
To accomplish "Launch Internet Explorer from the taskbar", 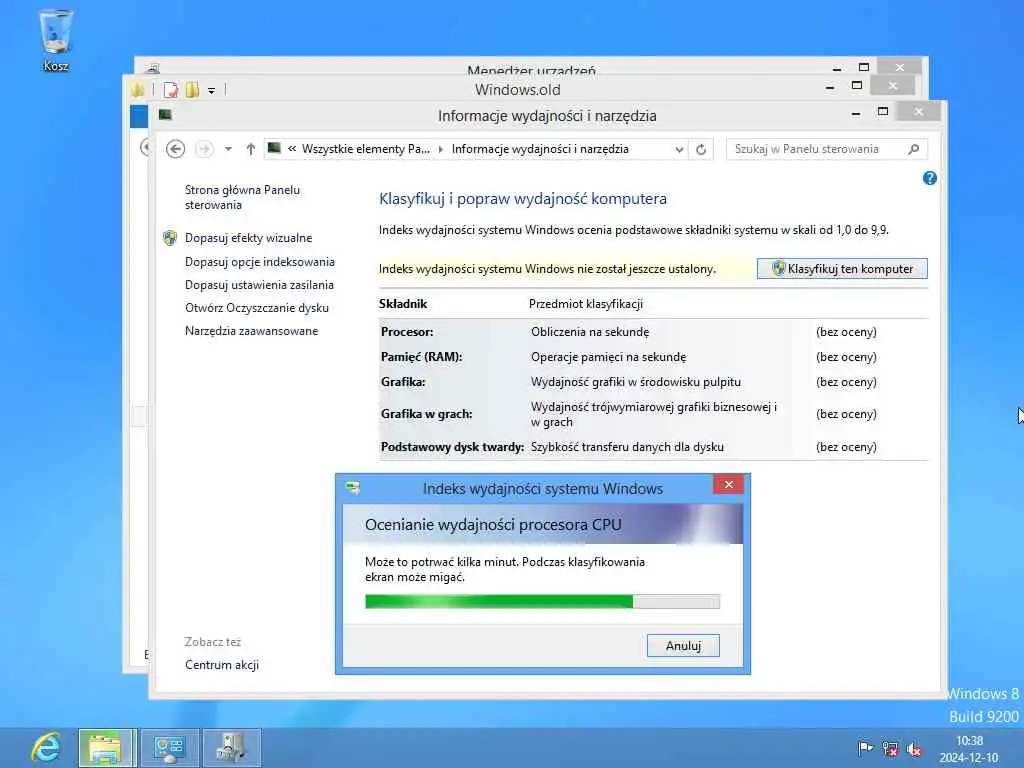I will pyautogui.click(x=46, y=748).
